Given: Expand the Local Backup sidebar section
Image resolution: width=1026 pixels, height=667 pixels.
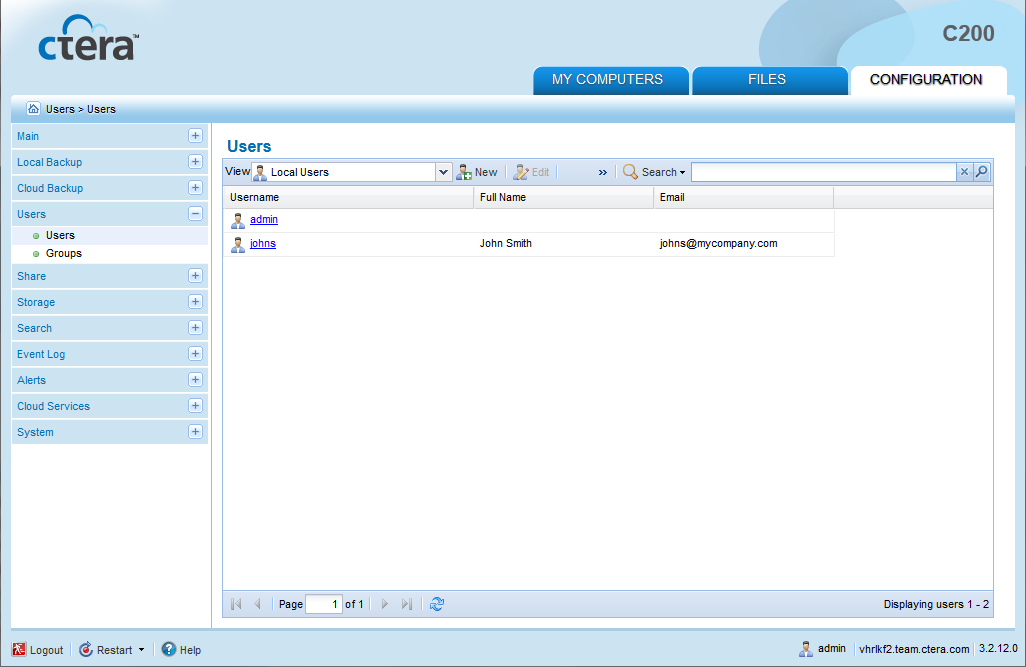Looking at the screenshot, I should tap(195, 162).
